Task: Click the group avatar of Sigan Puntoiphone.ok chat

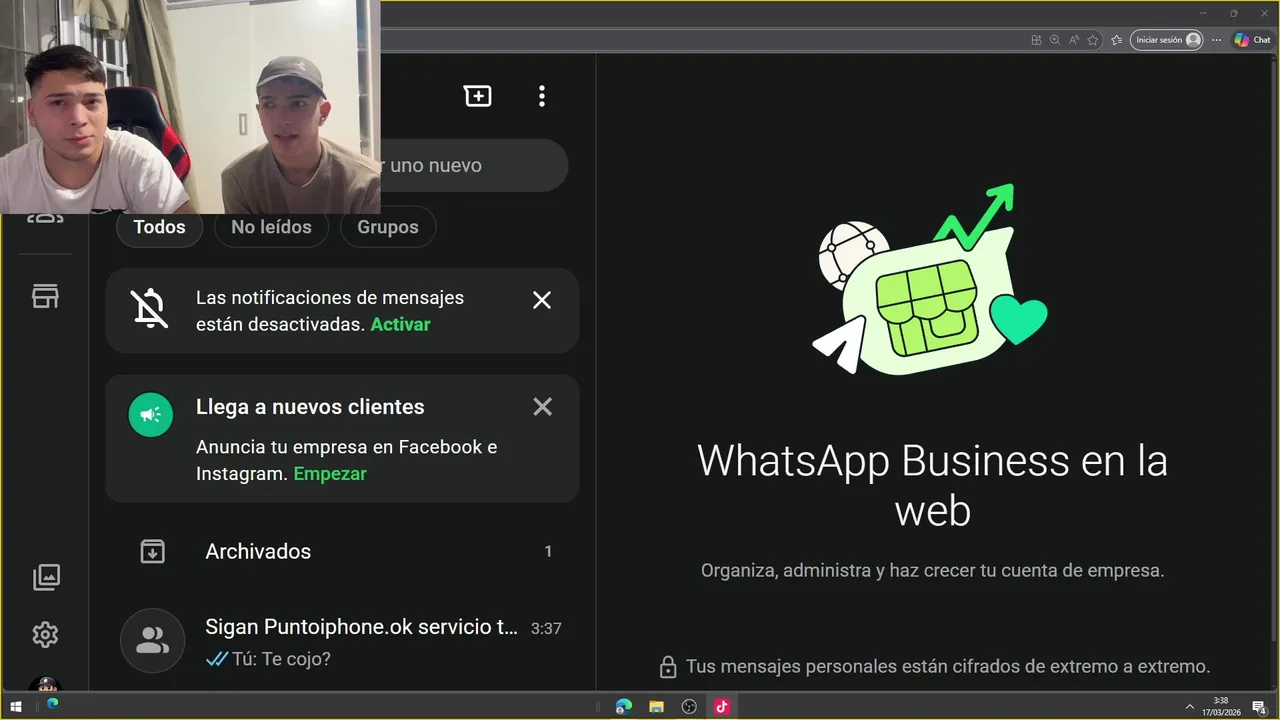Action: (x=152, y=640)
